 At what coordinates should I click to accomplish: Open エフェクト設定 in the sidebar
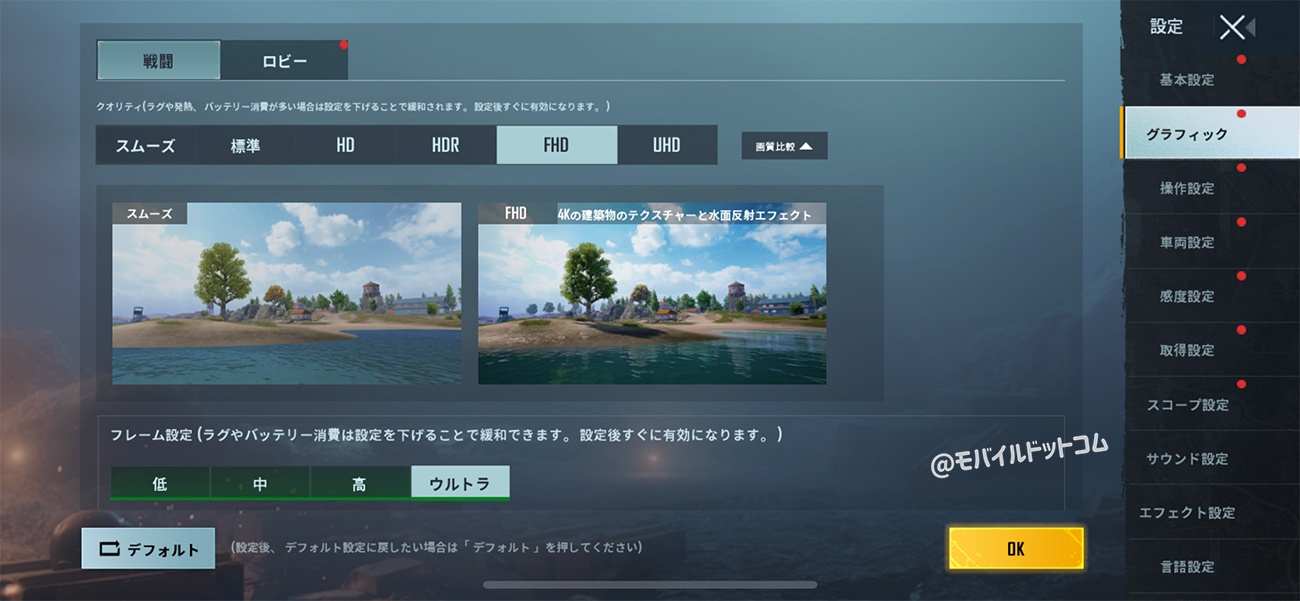pyautogui.click(x=1211, y=512)
